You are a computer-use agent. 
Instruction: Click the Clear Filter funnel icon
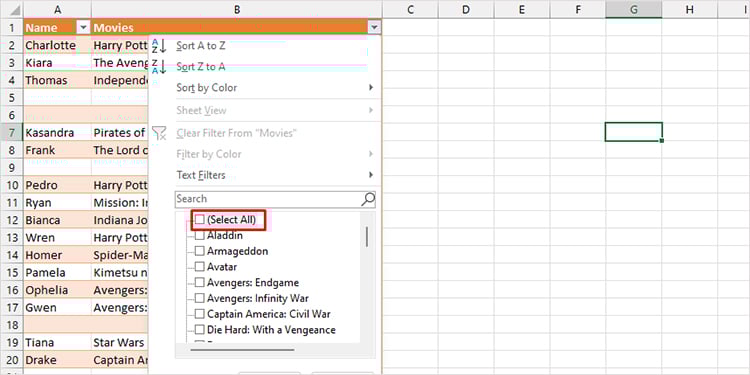pos(158,132)
